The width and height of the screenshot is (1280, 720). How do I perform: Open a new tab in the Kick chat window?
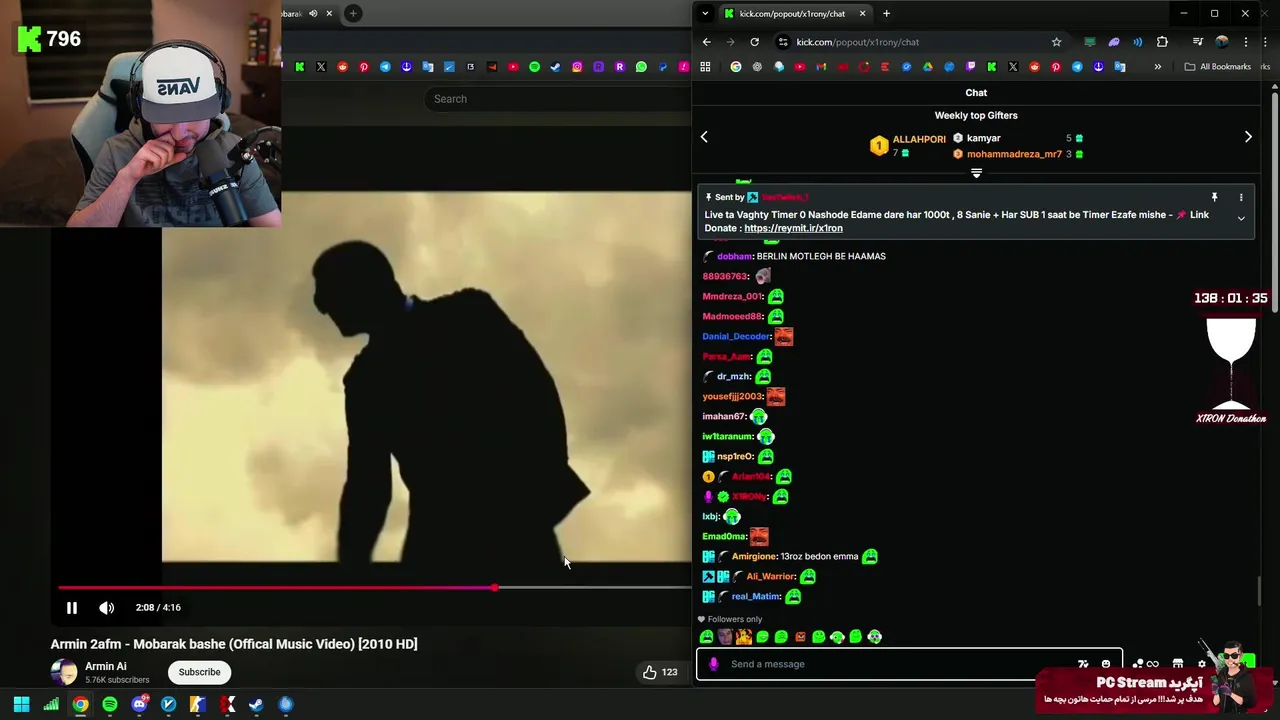tap(886, 13)
